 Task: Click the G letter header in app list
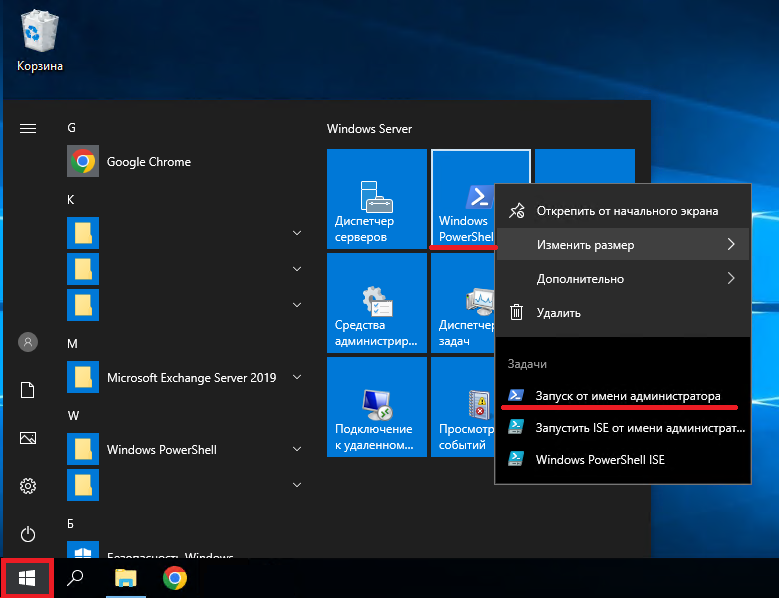click(x=72, y=128)
